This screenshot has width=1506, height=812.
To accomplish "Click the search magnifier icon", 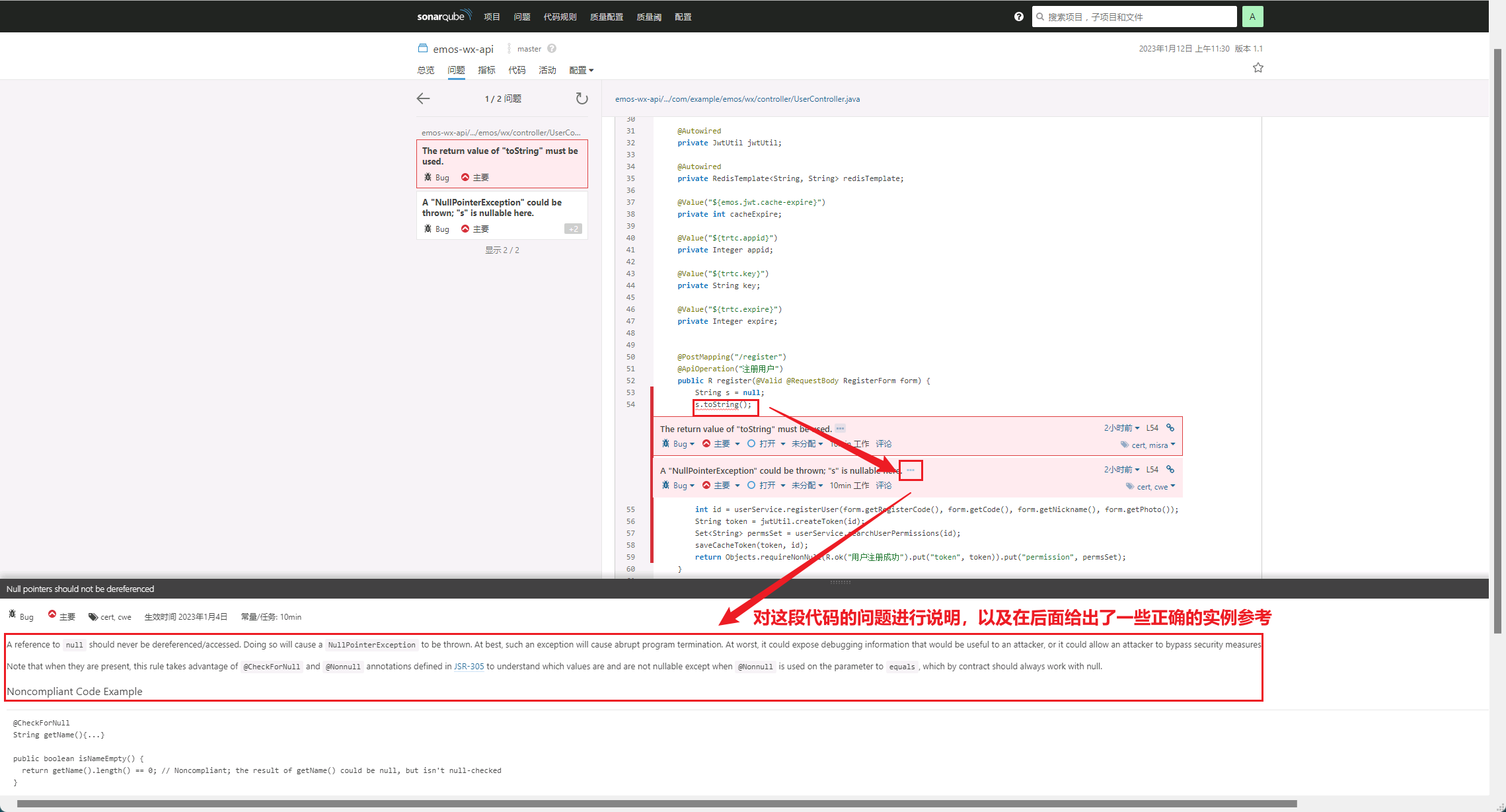I will tap(1040, 17).
